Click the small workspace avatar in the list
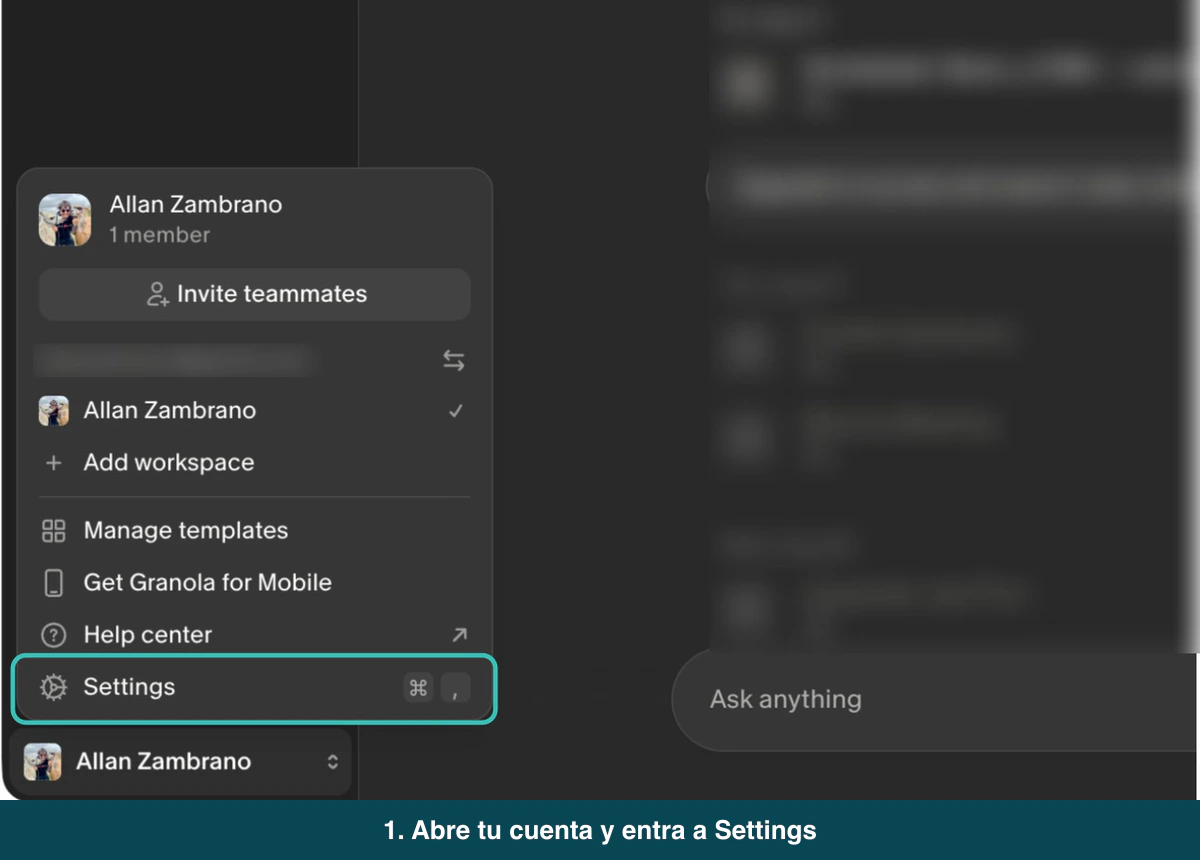 tap(53, 411)
